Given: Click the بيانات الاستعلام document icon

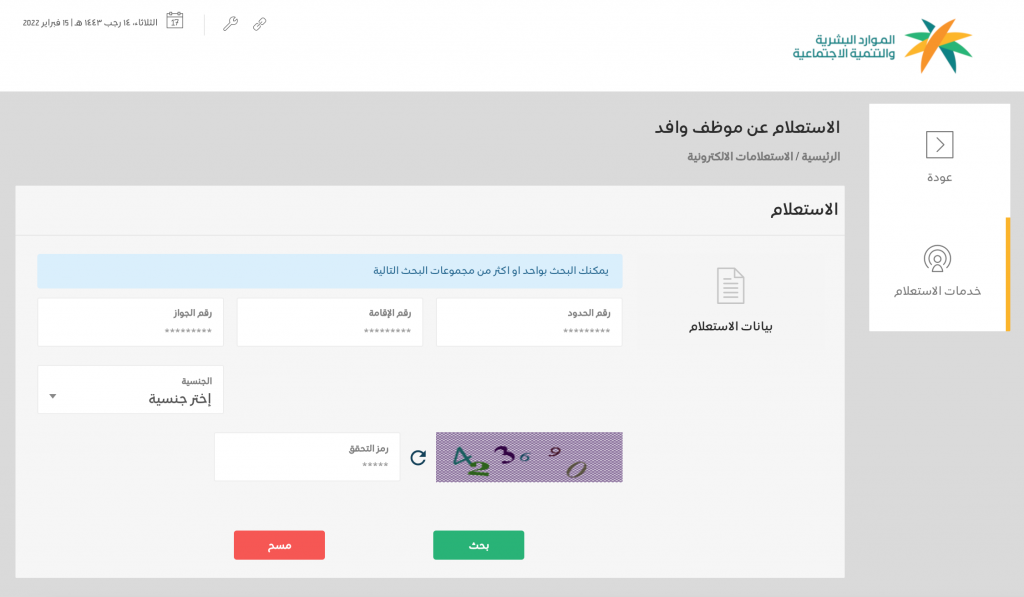Looking at the screenshot, I should tap(730, 285).
